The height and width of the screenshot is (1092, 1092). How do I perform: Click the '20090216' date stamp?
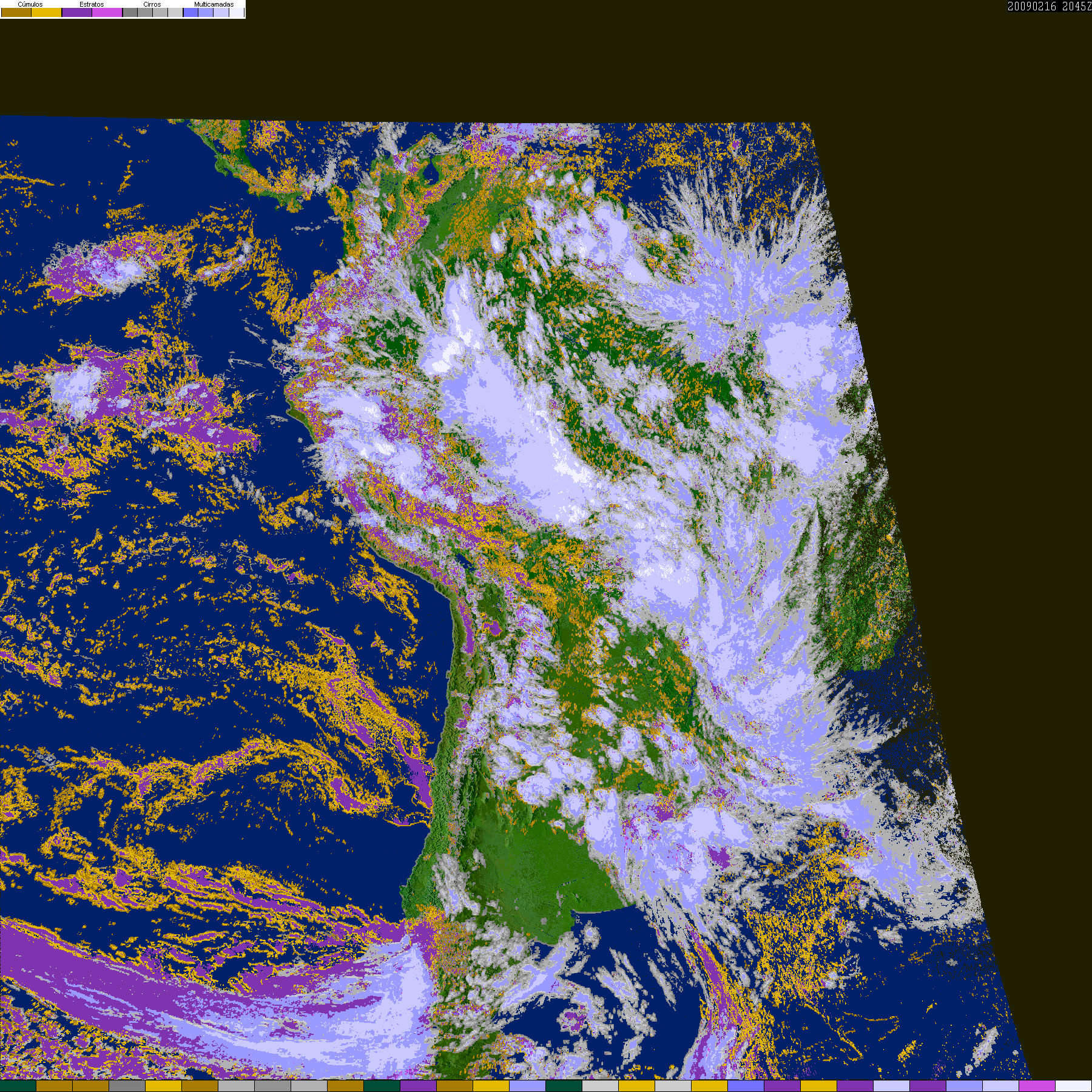coord(1032,6)
